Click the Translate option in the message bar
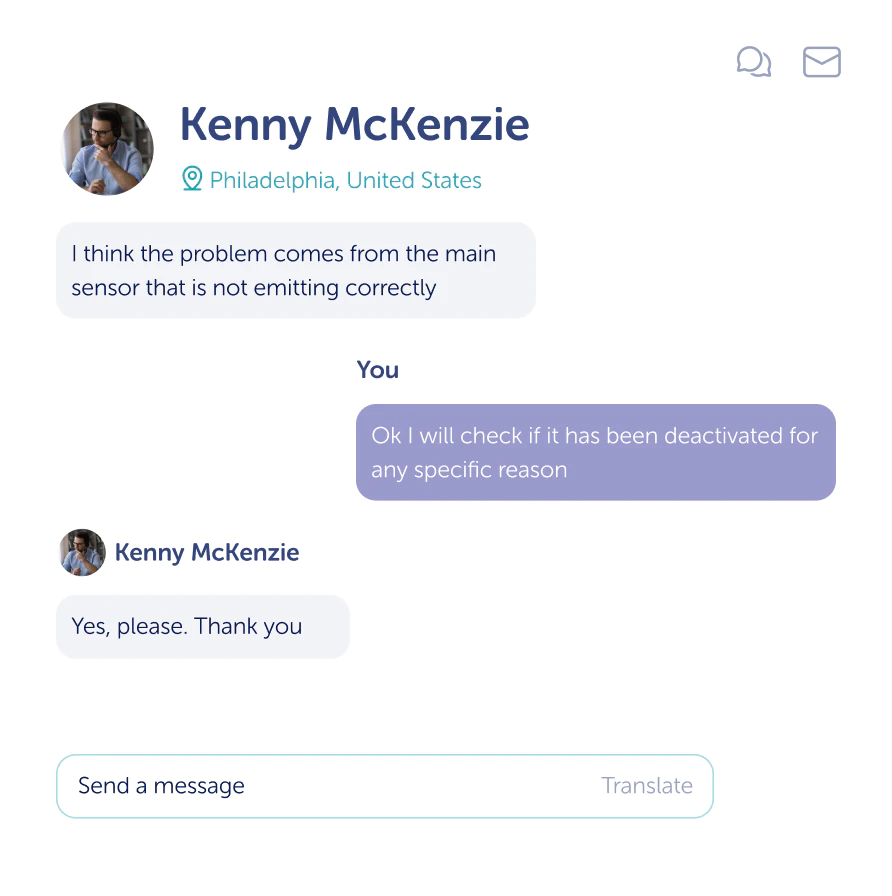892x896 pixels. (x=647, y=786)
